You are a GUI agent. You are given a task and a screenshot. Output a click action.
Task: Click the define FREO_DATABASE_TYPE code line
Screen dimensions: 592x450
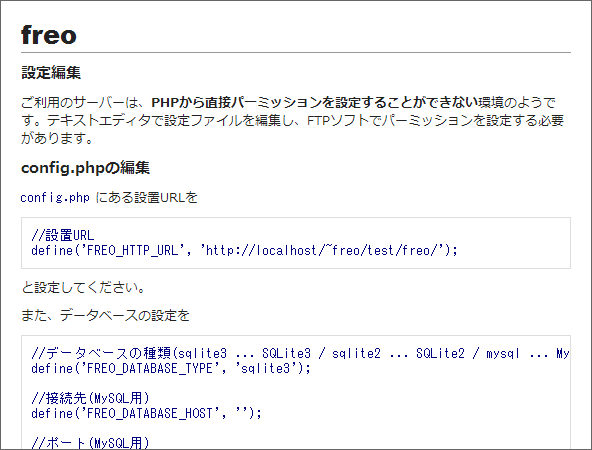[x=171, y=368]
